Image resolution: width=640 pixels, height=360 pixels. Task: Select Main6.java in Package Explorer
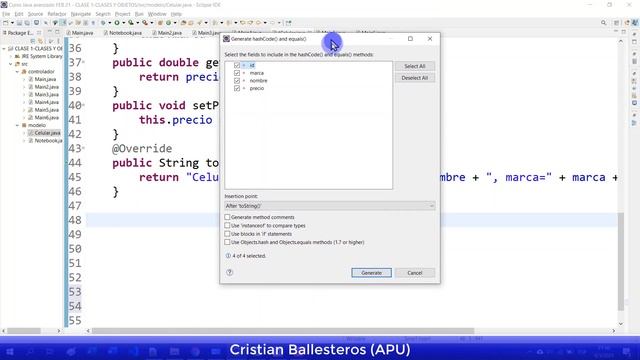pos(47,118)
